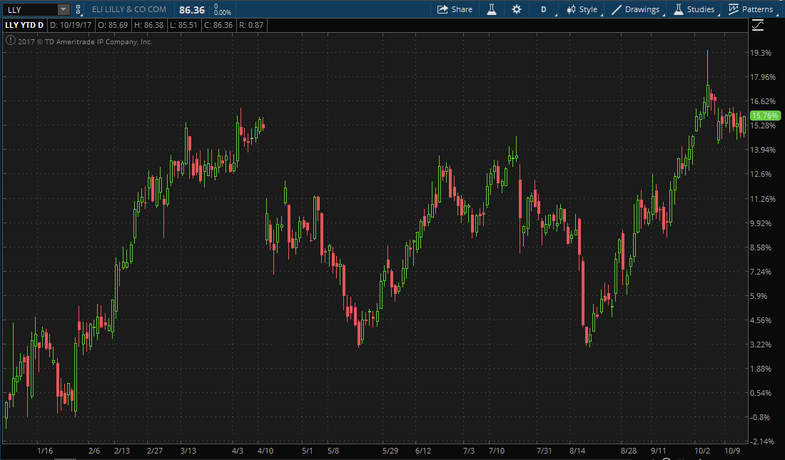Click the 4/3 date on time axis
Screen dimensions: 785x460
pos(237,451)
